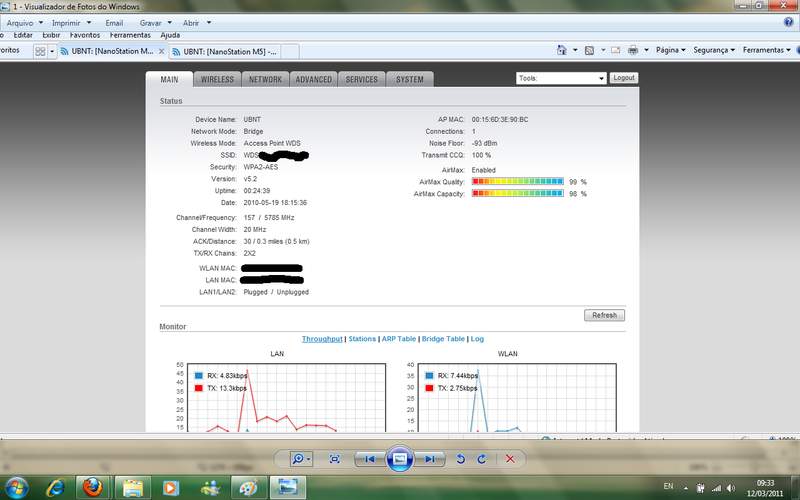Open the ARP Table link

pyautogui.click(x=399, y=339)
